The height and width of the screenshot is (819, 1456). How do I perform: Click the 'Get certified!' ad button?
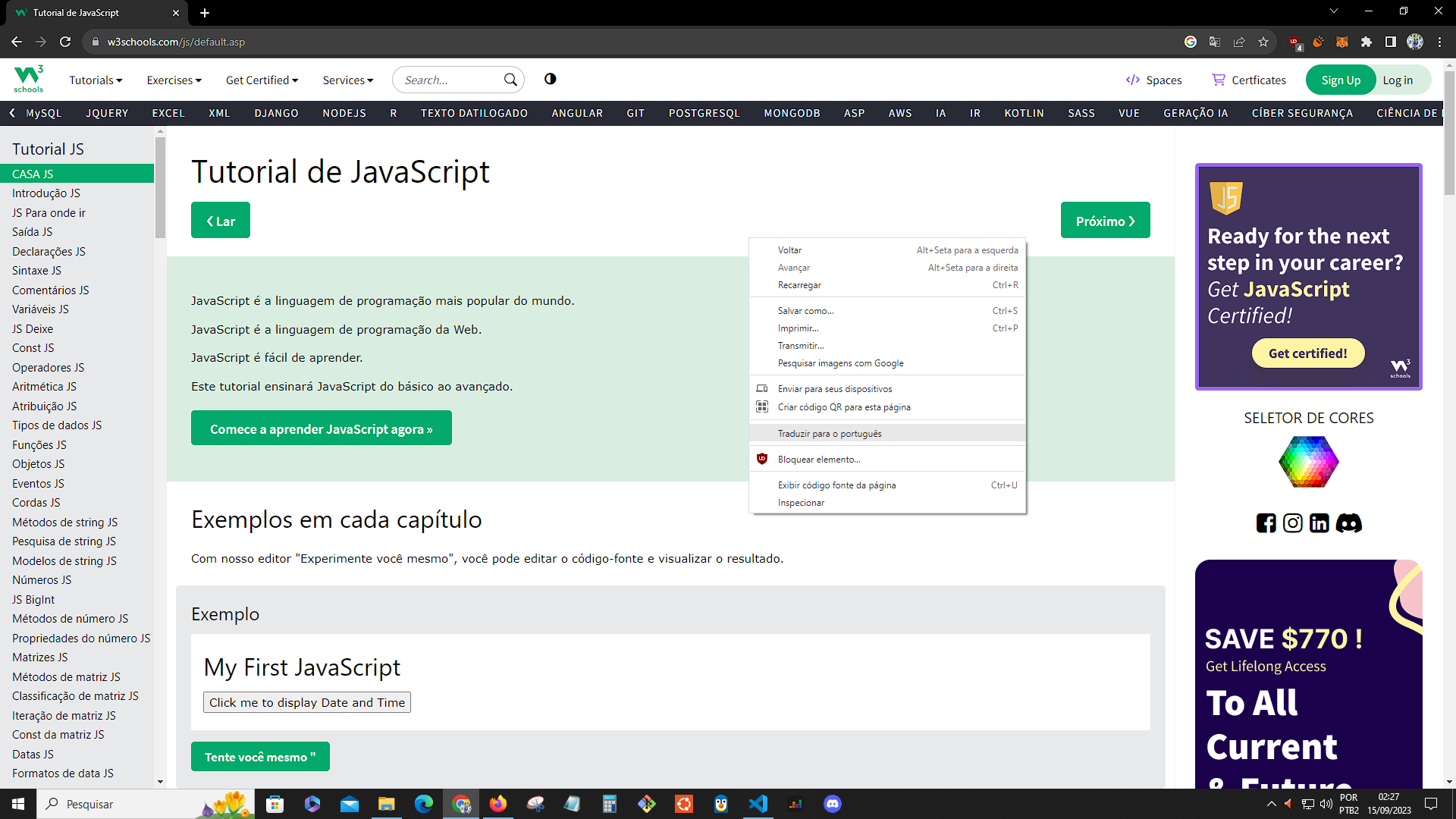coord(1308,353)
